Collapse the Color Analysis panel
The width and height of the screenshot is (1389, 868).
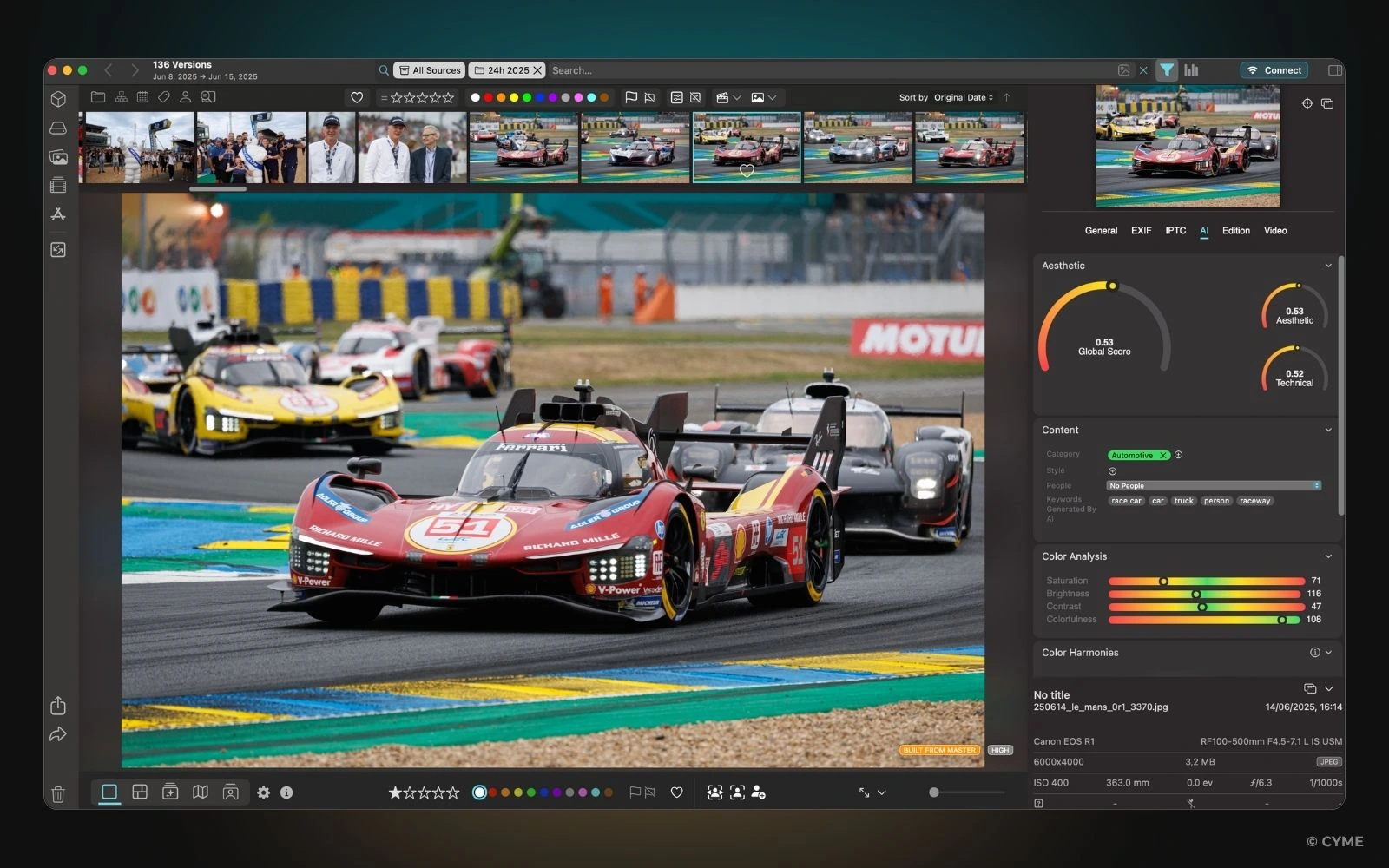tap(1328, 556)
